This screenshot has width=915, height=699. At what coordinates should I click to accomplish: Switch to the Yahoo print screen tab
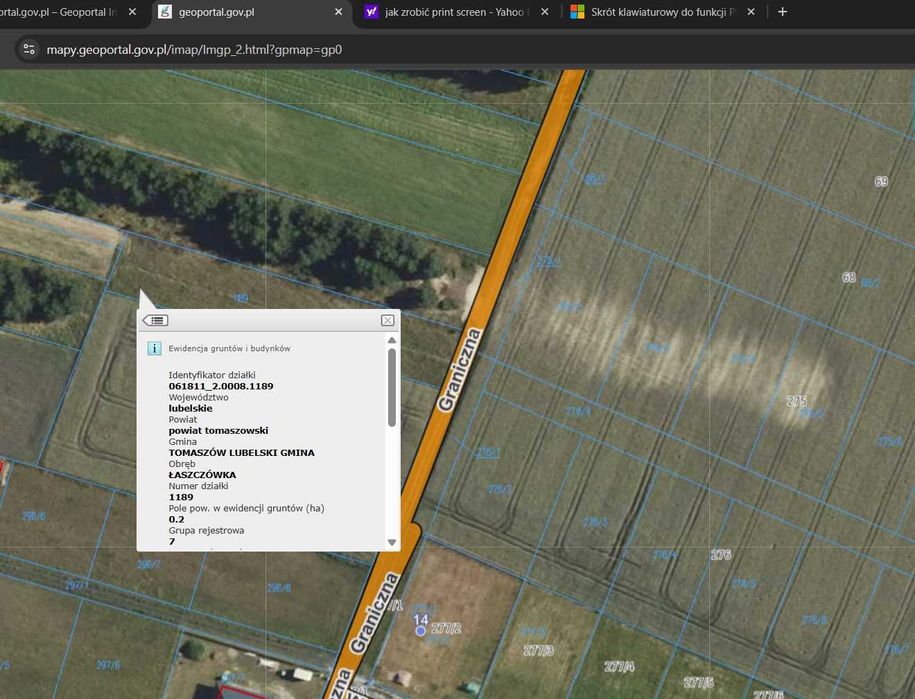[455, 12]
